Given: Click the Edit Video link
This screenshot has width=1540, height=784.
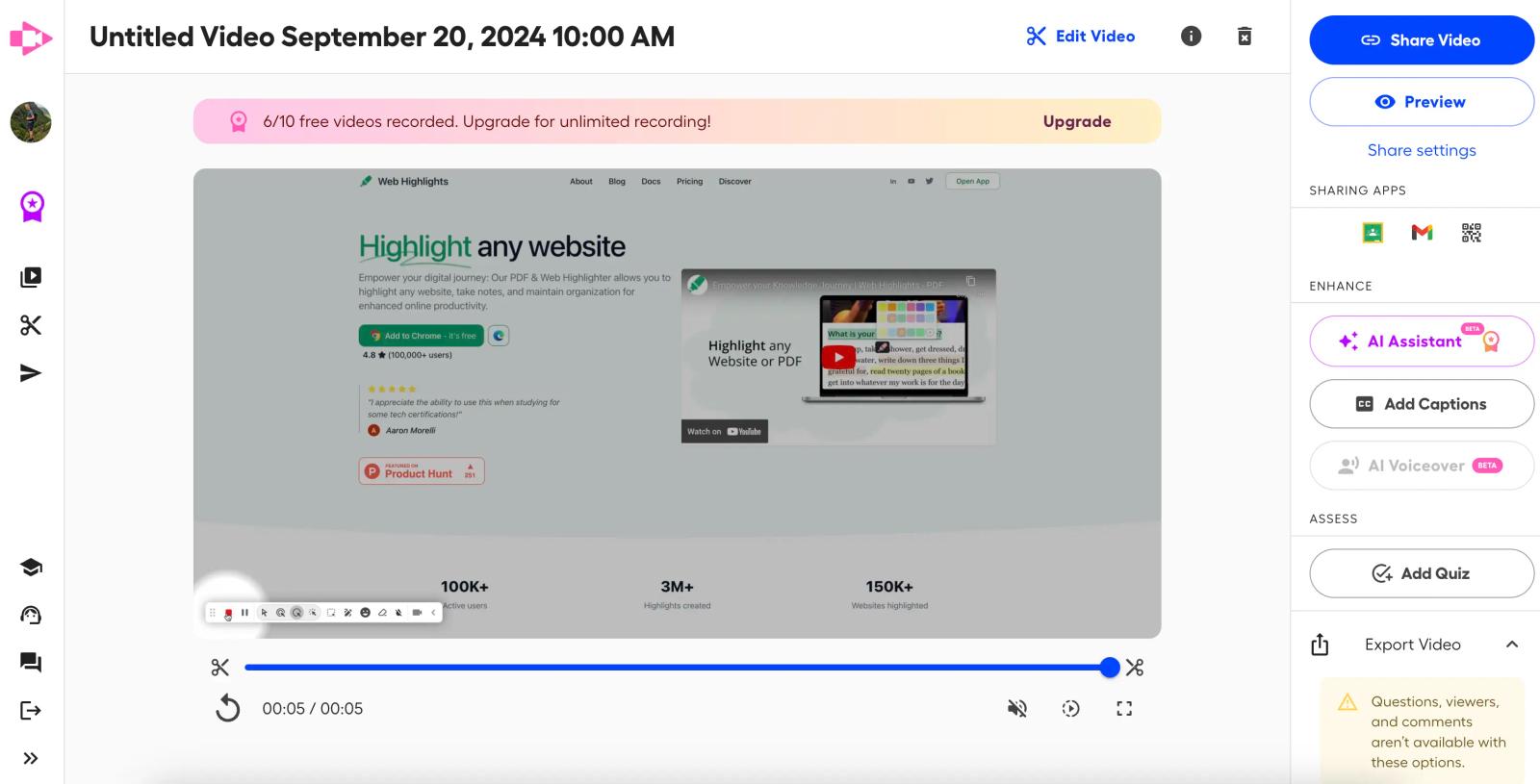Looking at the screenshot, I should (1081, 37).
